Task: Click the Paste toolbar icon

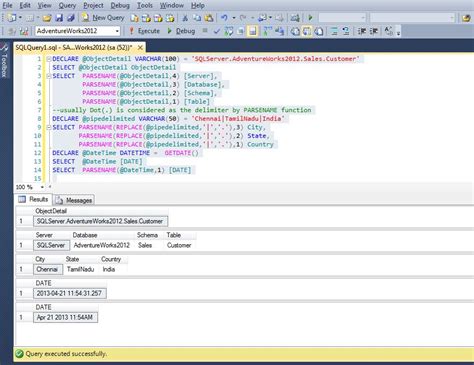Action: [x=209, y=18]
